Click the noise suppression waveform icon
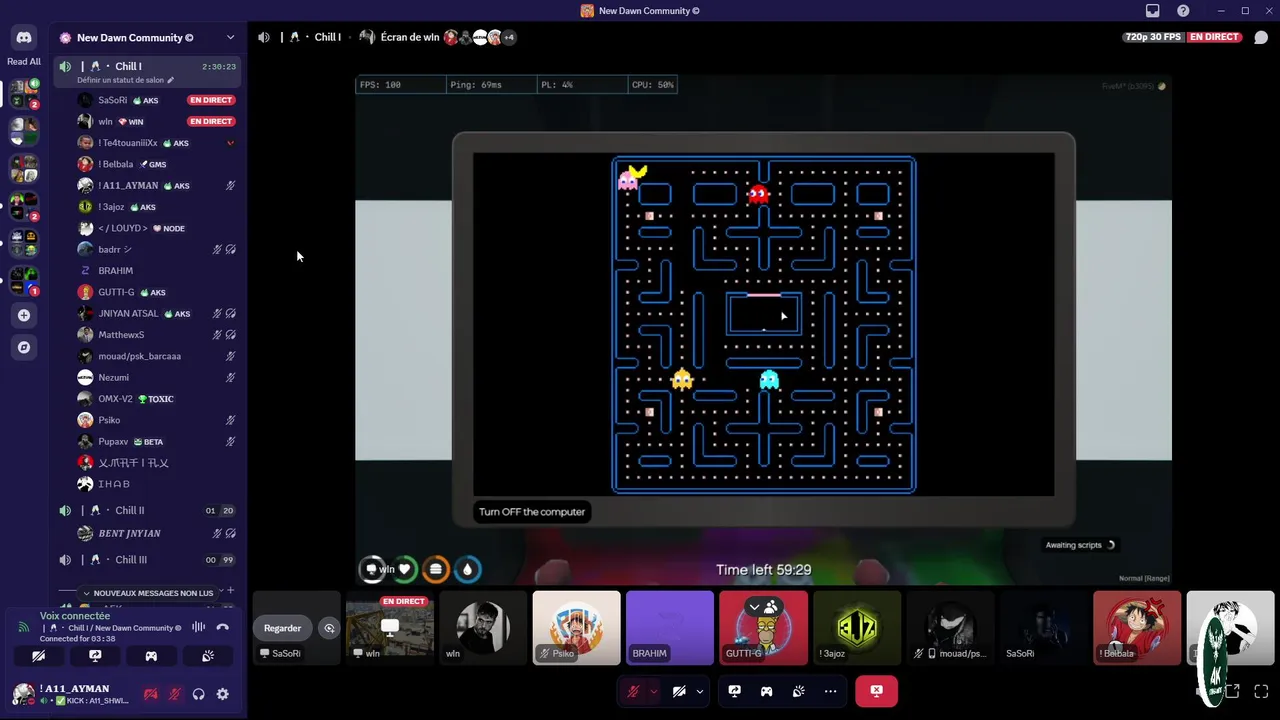1280x720 pixels. point(198,627)
